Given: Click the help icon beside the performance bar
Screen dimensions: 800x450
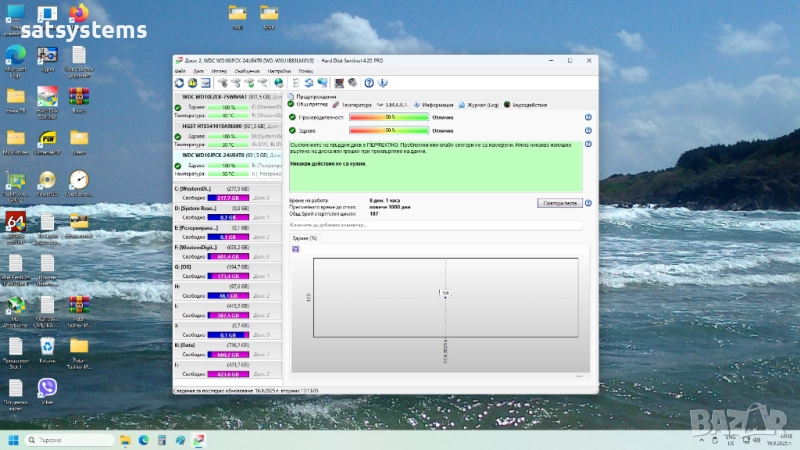Looking at the screenshot, I should 588,117.
